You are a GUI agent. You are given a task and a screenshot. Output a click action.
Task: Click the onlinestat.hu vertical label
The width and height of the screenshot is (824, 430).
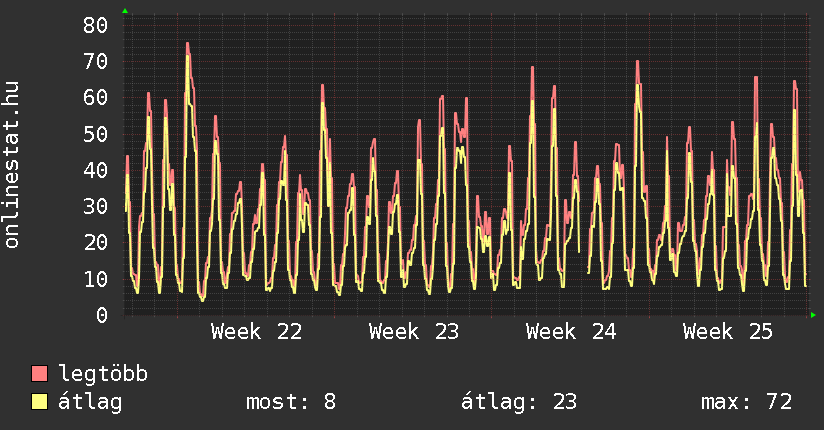click(12, 164)
